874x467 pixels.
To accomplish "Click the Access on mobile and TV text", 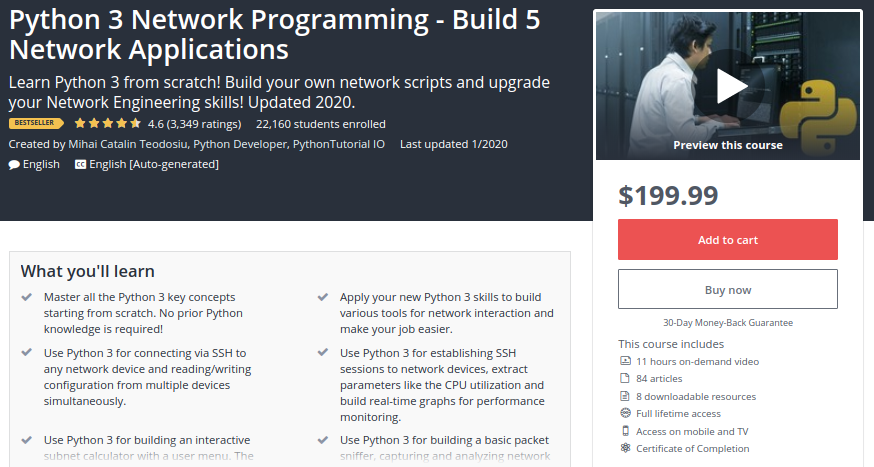I will coord(692,431).
